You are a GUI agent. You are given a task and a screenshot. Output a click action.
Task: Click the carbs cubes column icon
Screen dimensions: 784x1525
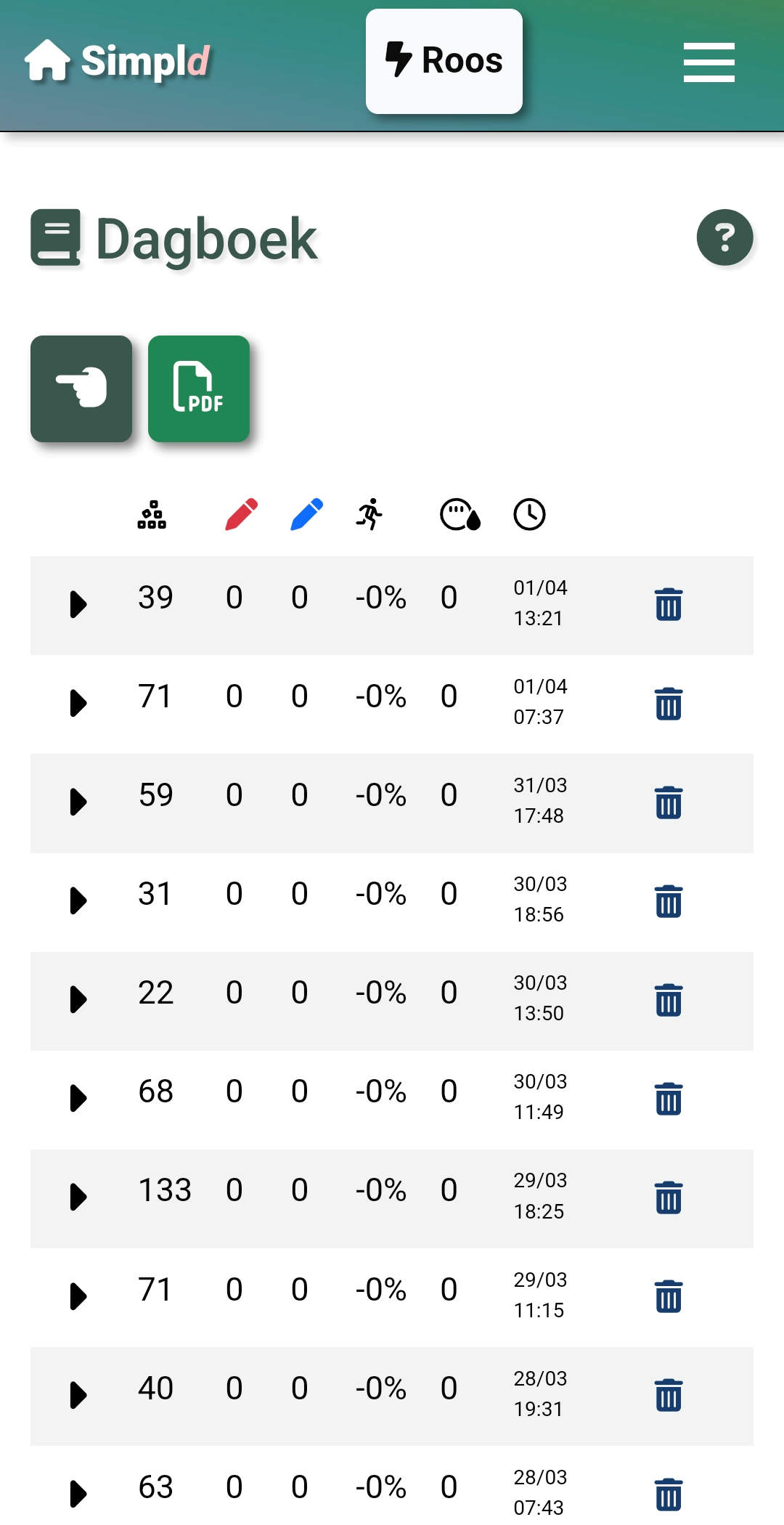[x=152, y=515]
